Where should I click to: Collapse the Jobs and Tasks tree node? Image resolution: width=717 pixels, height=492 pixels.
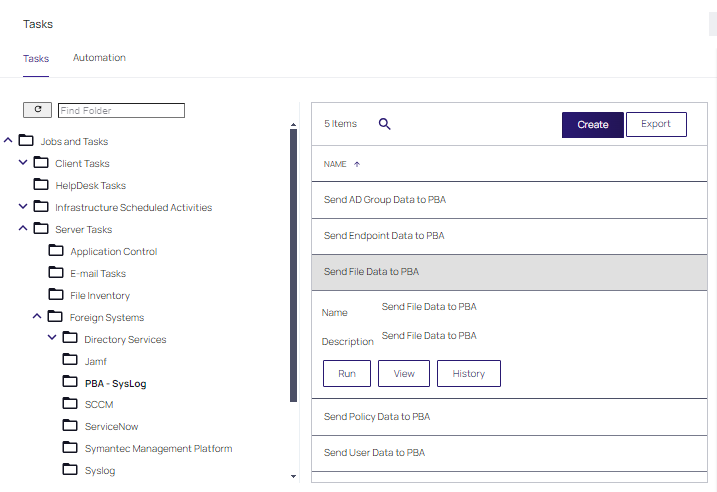pyautogui.click(x=9, y=141)
